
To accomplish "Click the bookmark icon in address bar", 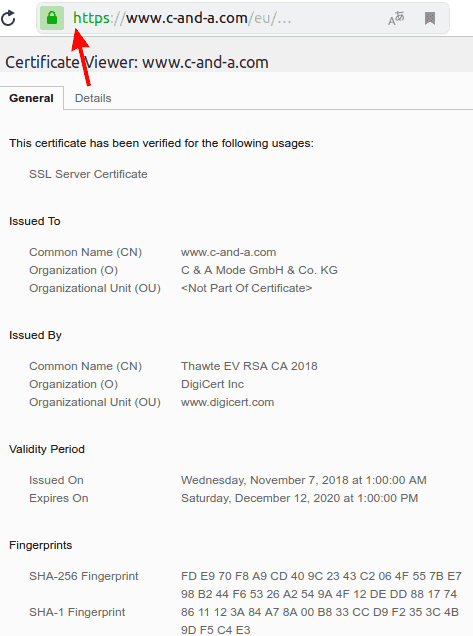I will click(430, 18).
